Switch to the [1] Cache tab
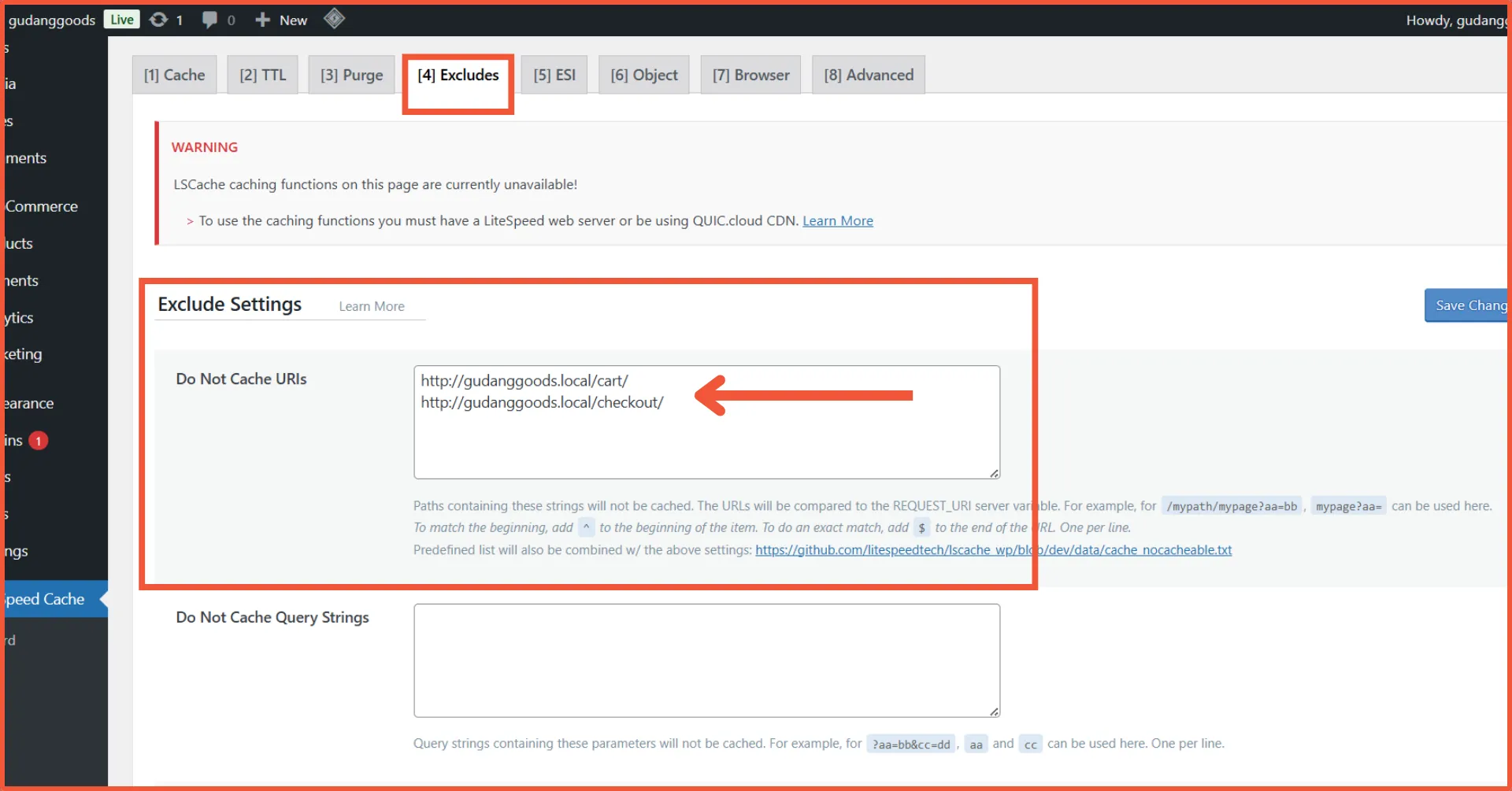This screenshot has width=1512, height=791. 174,74
